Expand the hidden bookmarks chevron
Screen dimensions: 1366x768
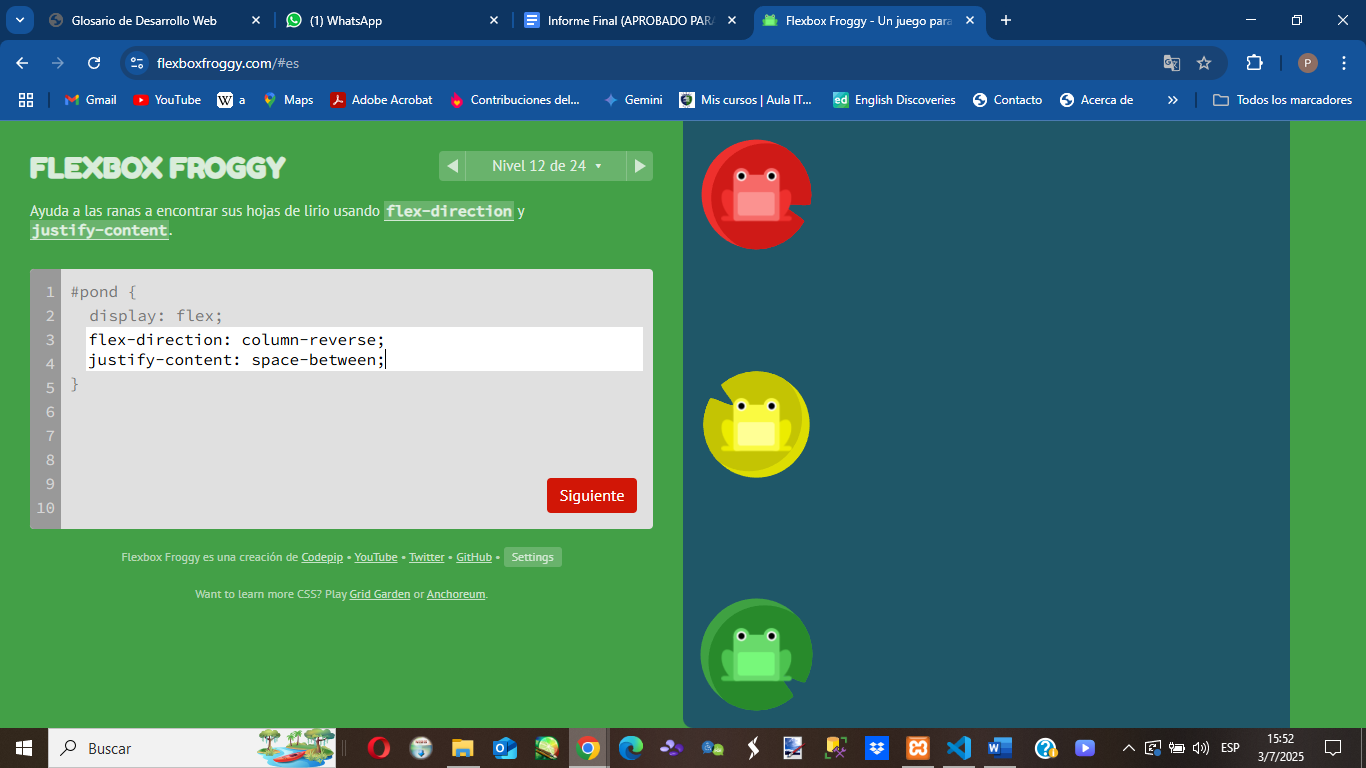point(1173,100)
